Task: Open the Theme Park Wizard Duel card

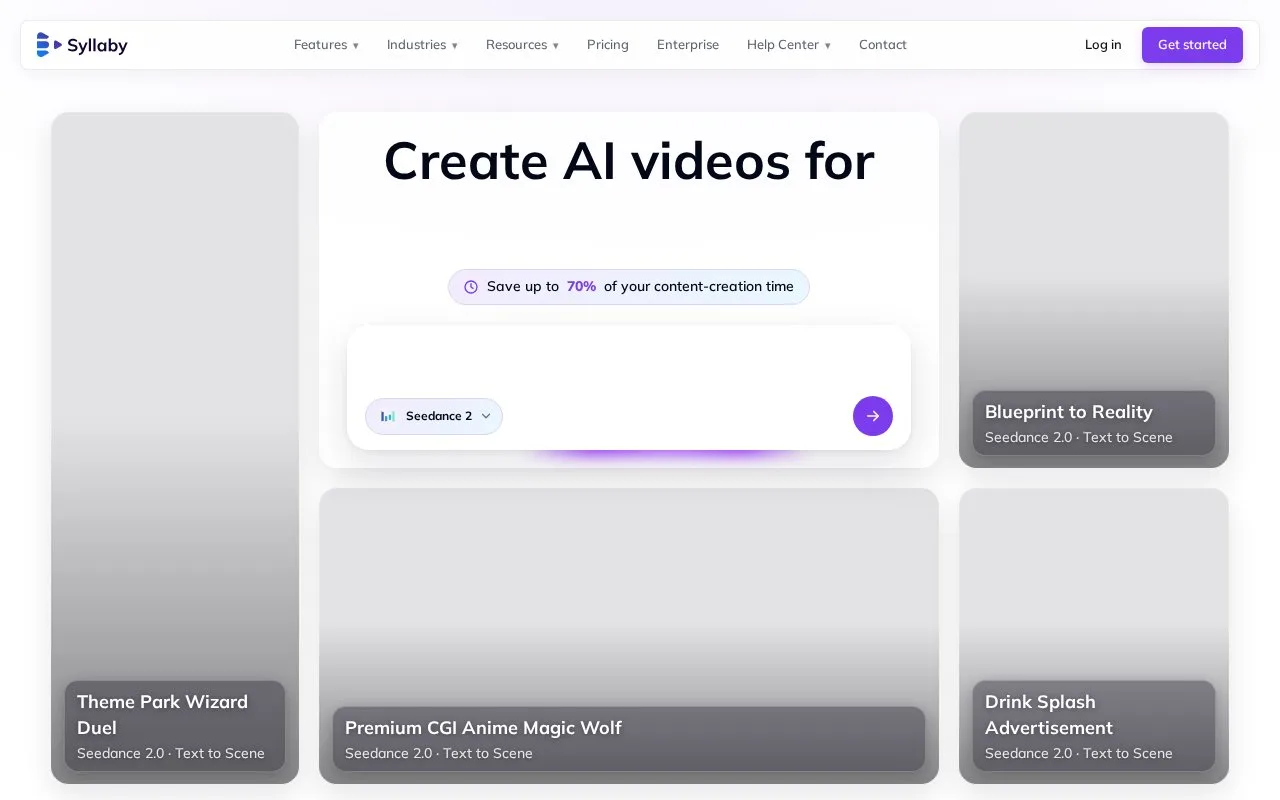Action: pos(175,448)
